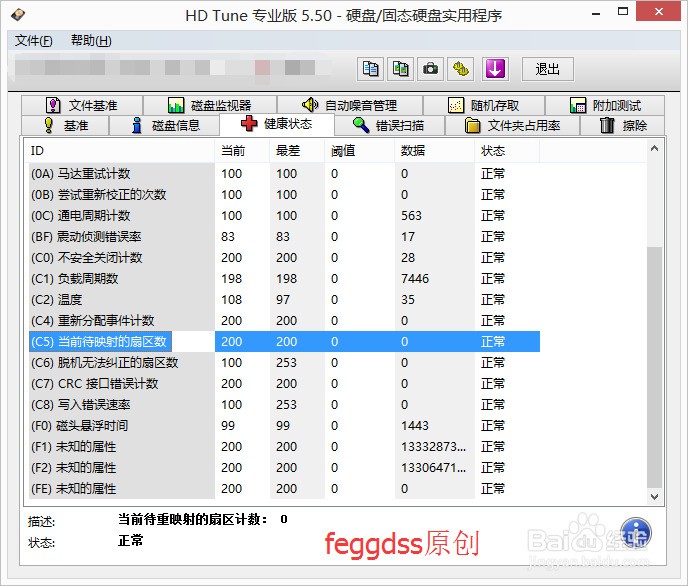Viewport: 688px width, 586px height.
Task: Click data value 563 in power cycle row
Action: point(411,216)
